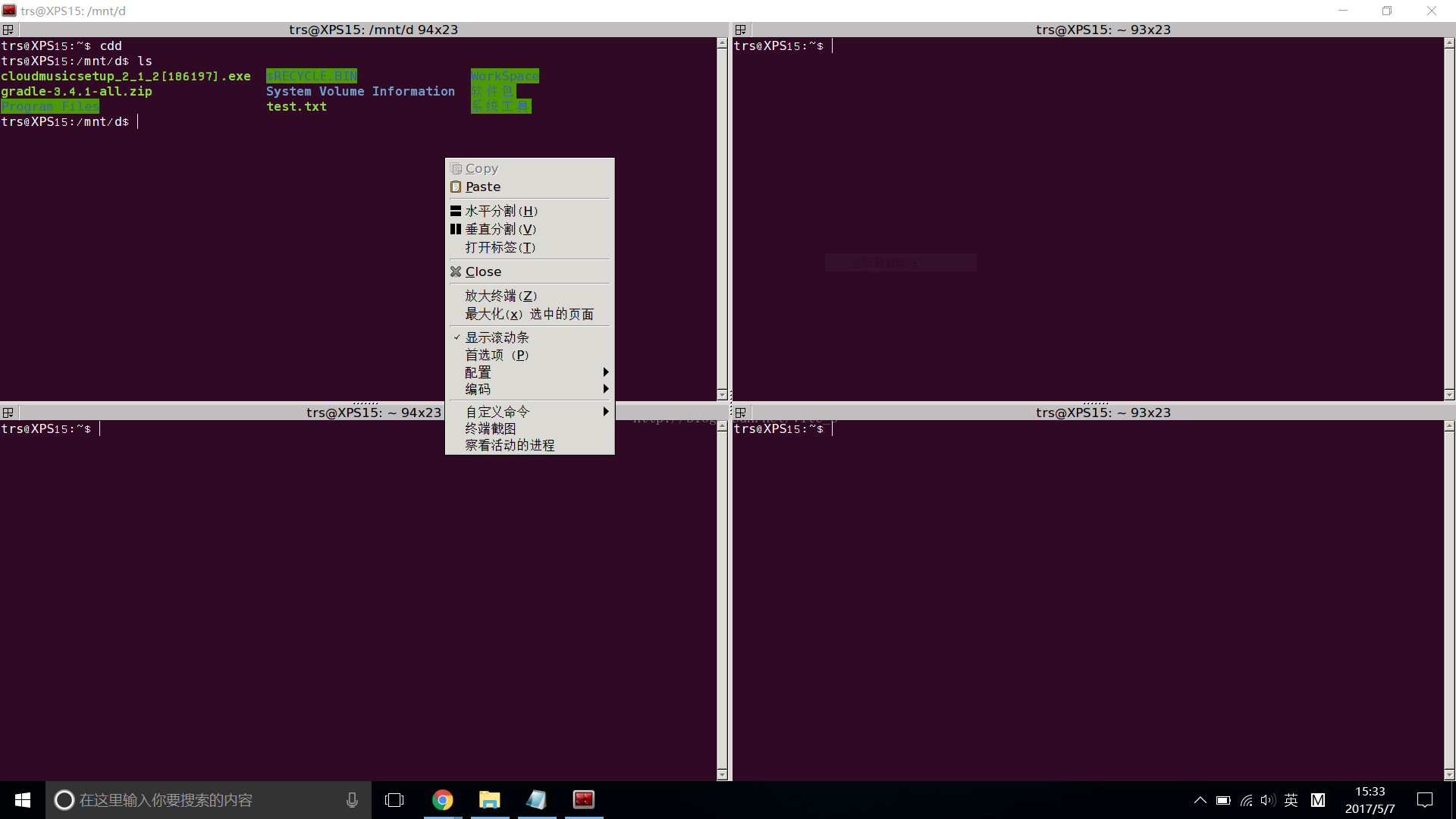Screen dimensions: 1456x819
Task: Open the Task View button
Action: click(394, 800)
